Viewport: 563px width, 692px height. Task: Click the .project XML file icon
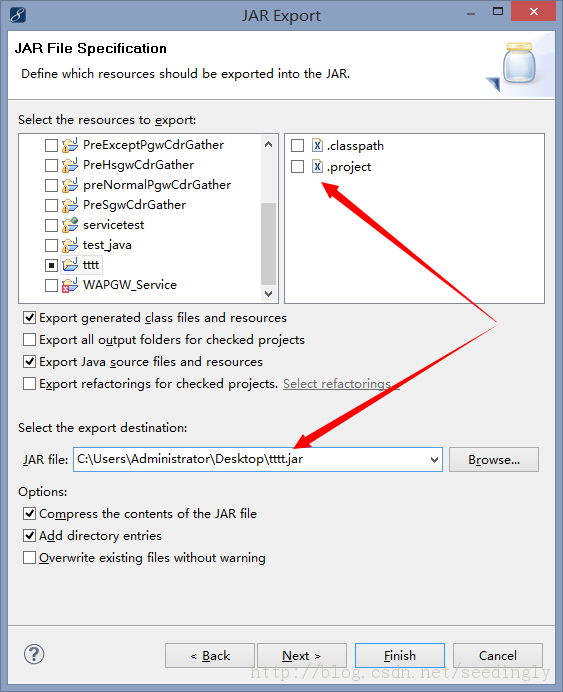(317, 166)
